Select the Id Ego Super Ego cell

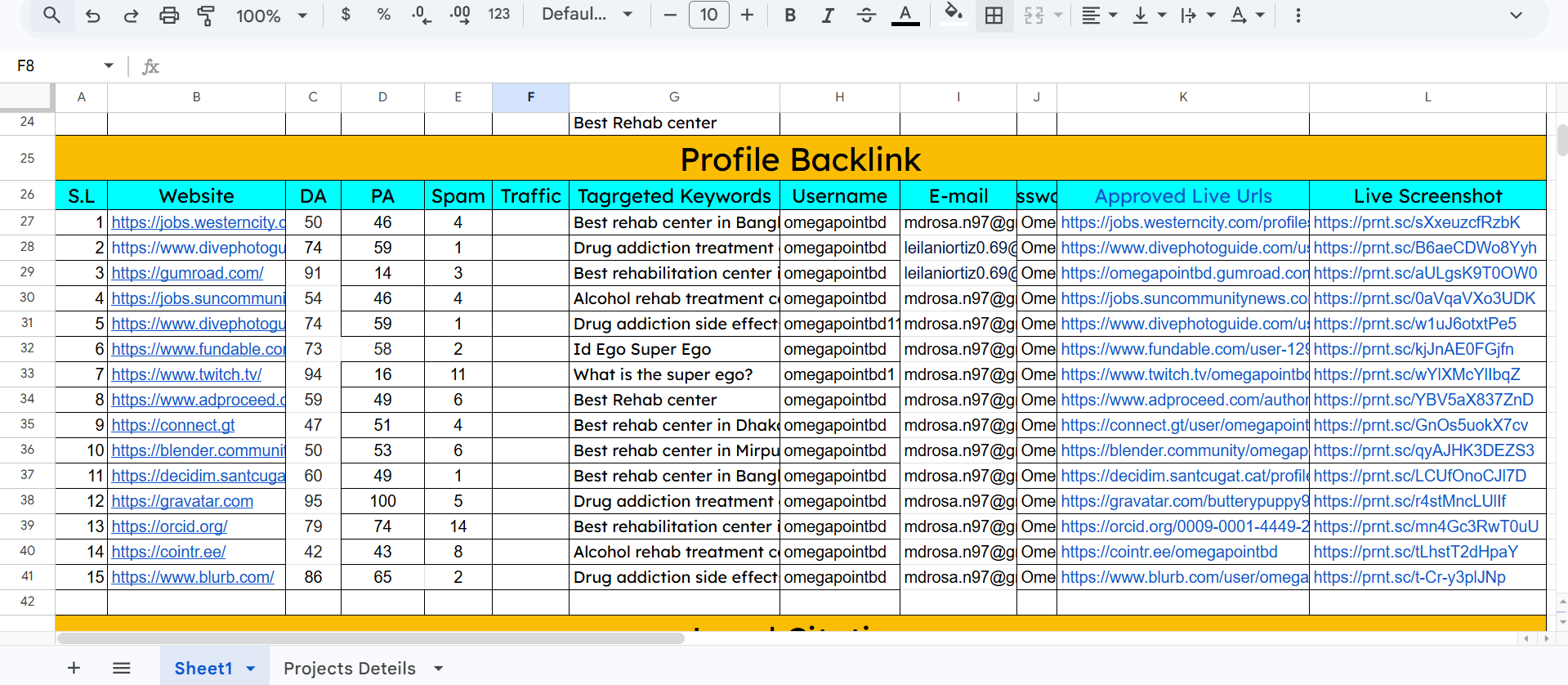[x=674, y=349]
